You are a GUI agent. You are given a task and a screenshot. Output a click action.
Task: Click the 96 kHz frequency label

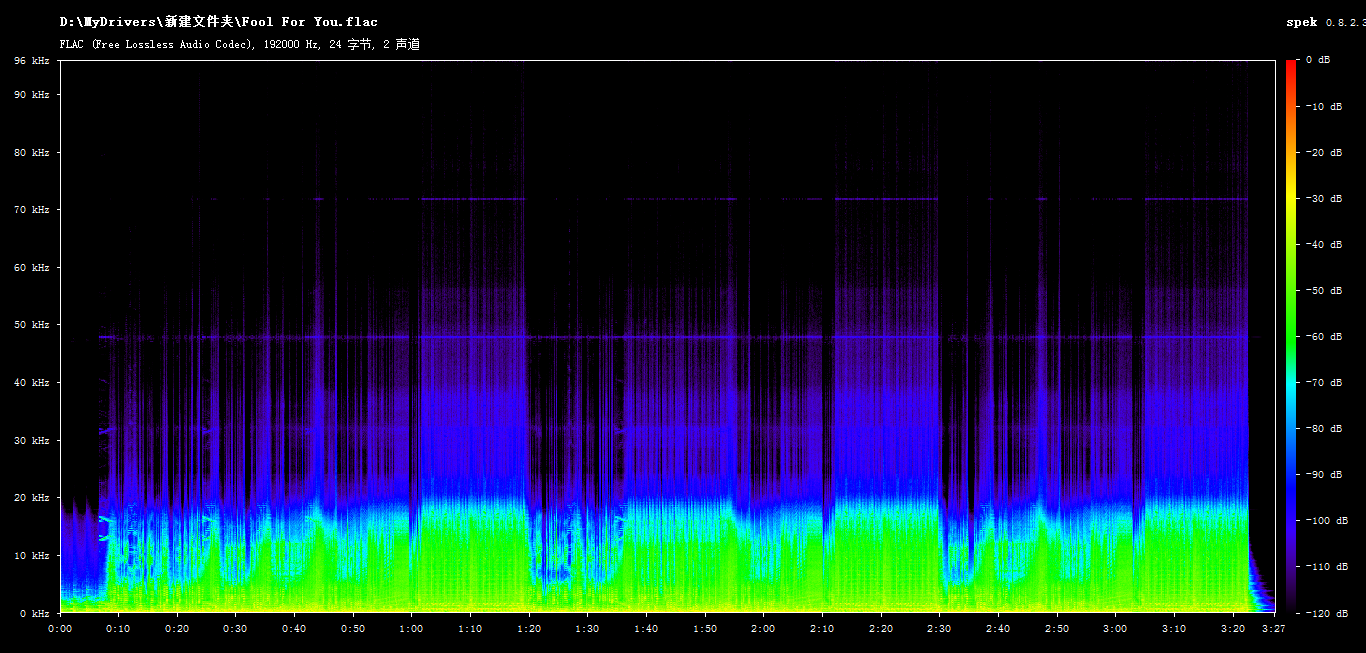32,61
